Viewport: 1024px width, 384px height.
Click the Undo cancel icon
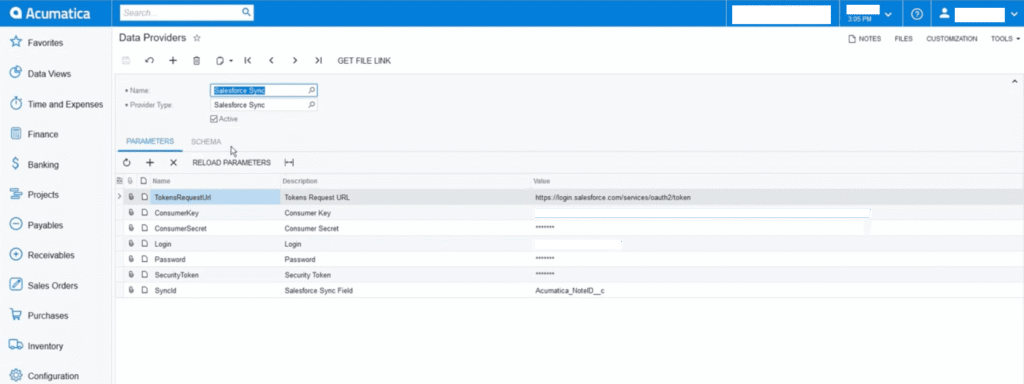click(x=149, y=61)
